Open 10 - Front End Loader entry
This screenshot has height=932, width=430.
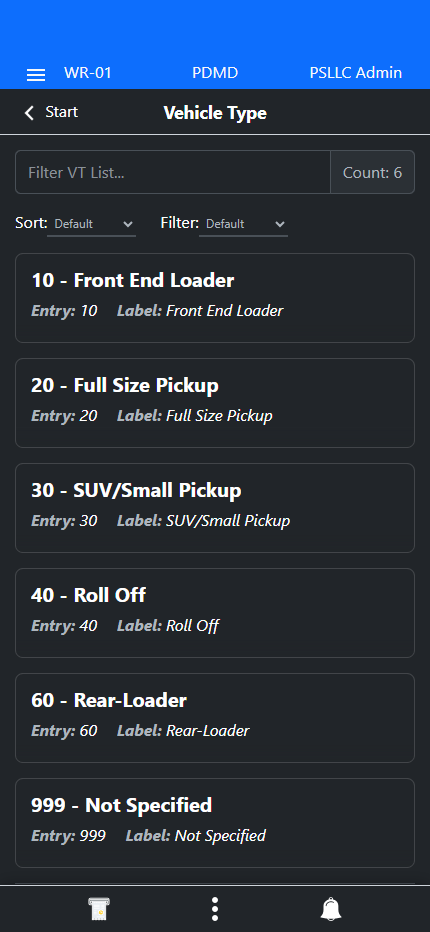[x=215, y=298]
